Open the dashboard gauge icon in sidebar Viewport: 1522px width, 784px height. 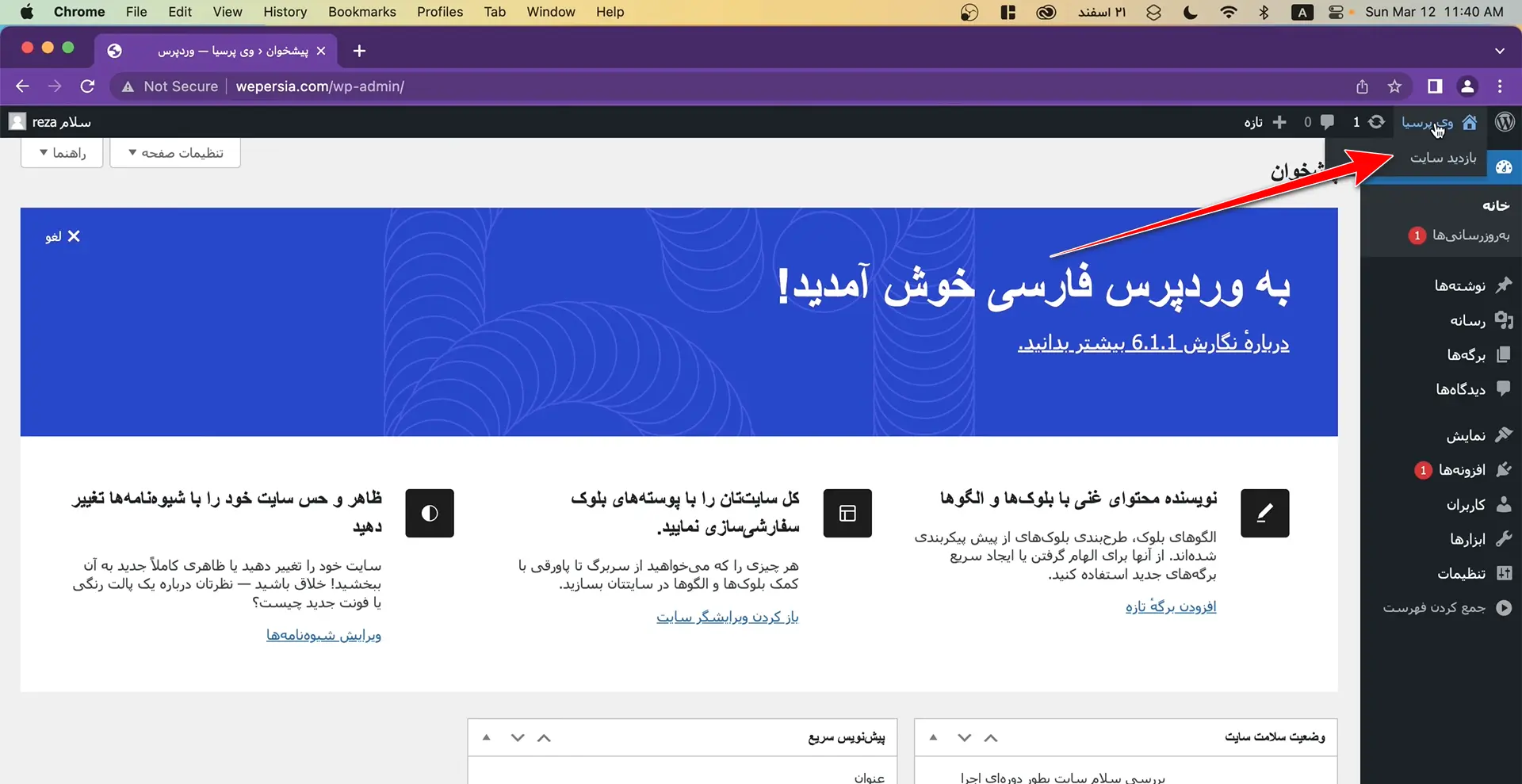point(1504,167)
